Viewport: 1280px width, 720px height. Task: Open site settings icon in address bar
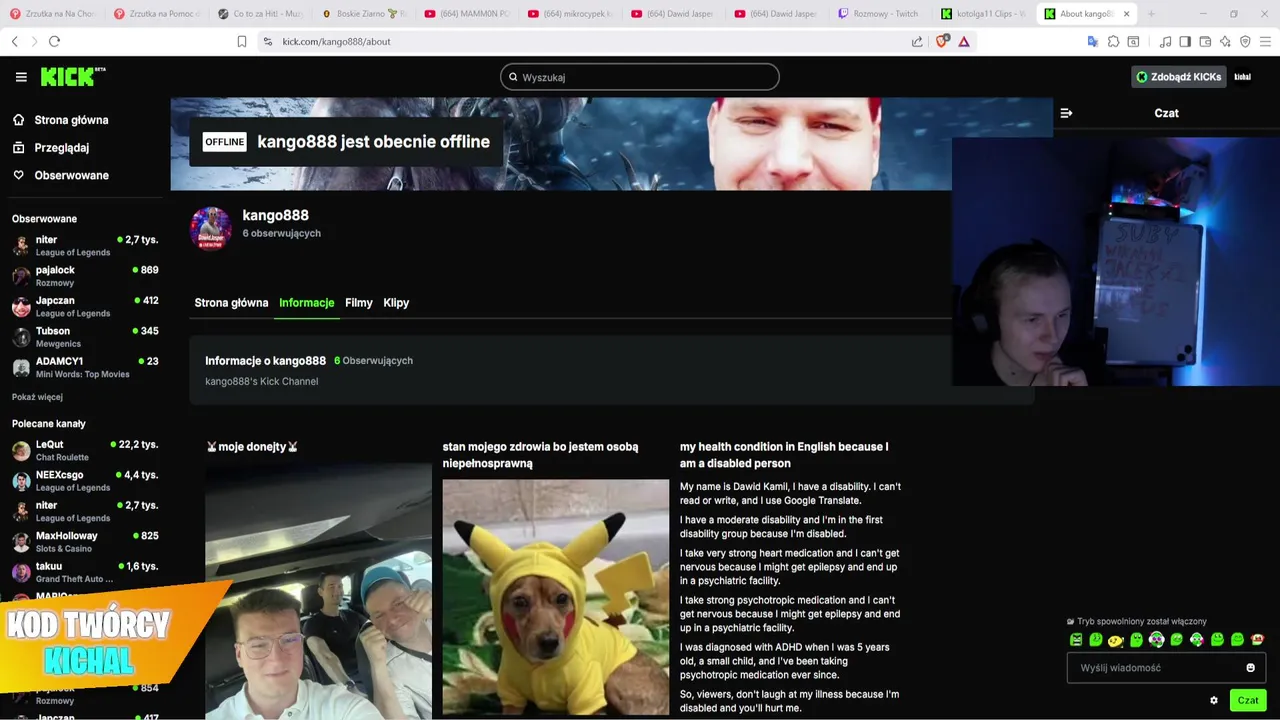[x=267, y=41]
